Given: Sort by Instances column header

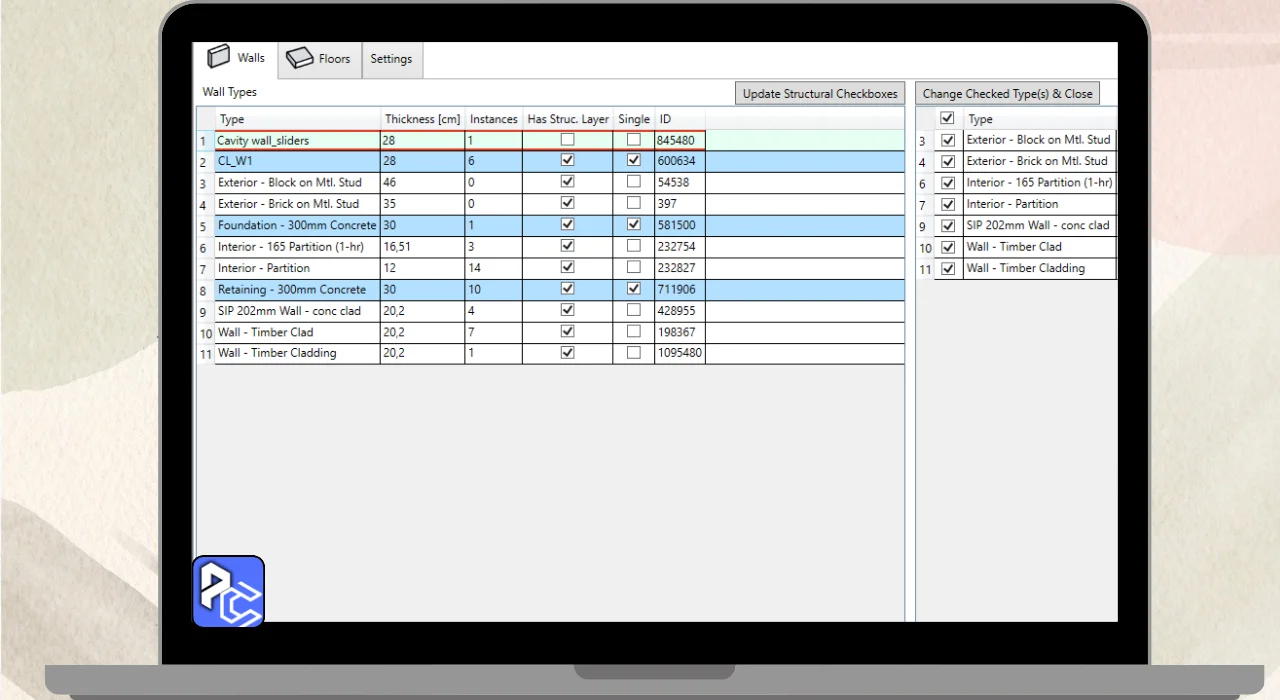Looking at the screenshot, I should point(494,119).
